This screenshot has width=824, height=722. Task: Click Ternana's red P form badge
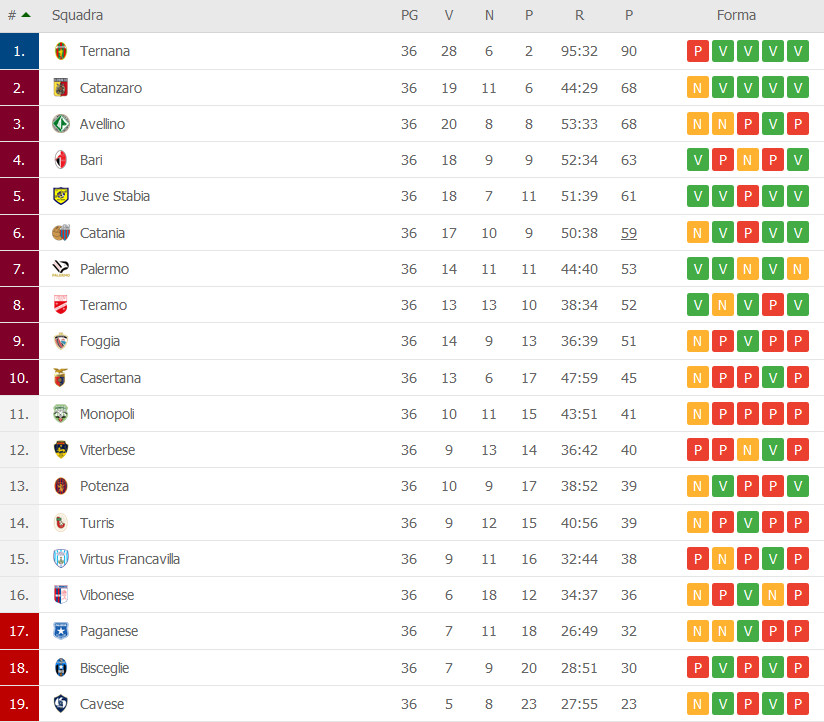pos(698,51)
